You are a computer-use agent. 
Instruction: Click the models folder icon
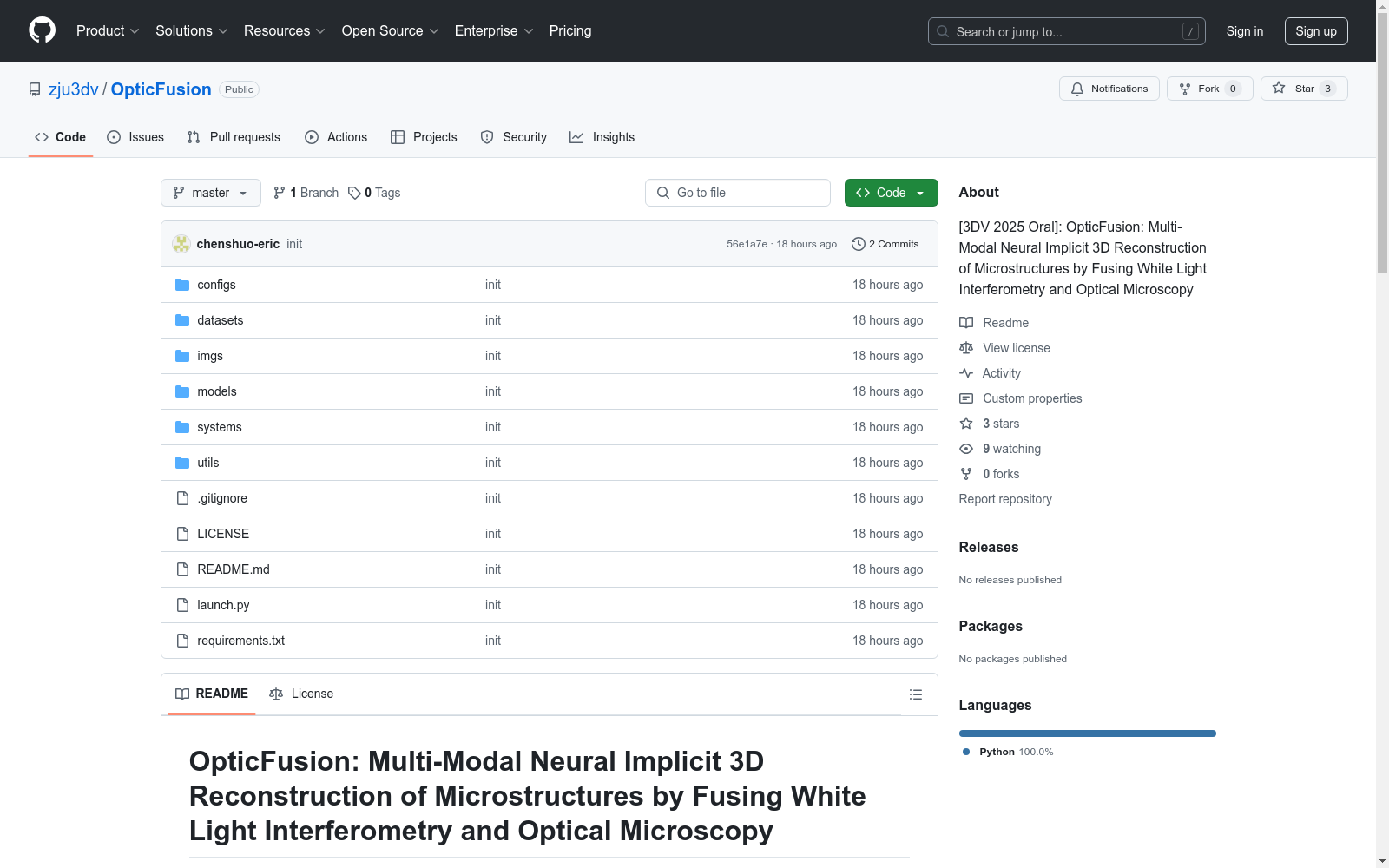tap(182, 391)
